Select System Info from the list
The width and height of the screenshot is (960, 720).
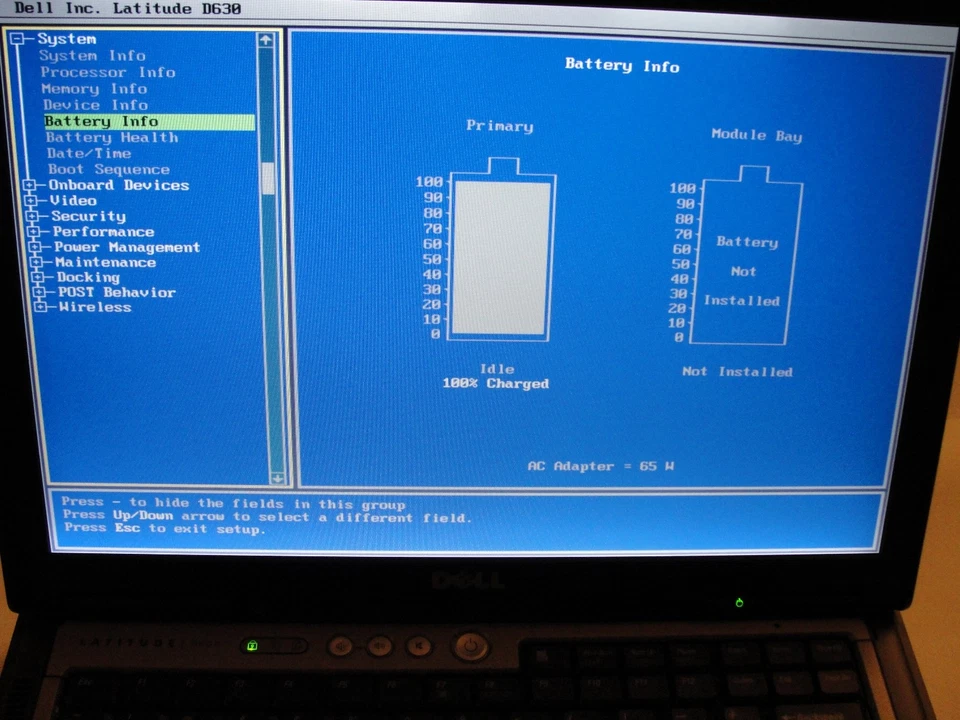click(92, 55)
